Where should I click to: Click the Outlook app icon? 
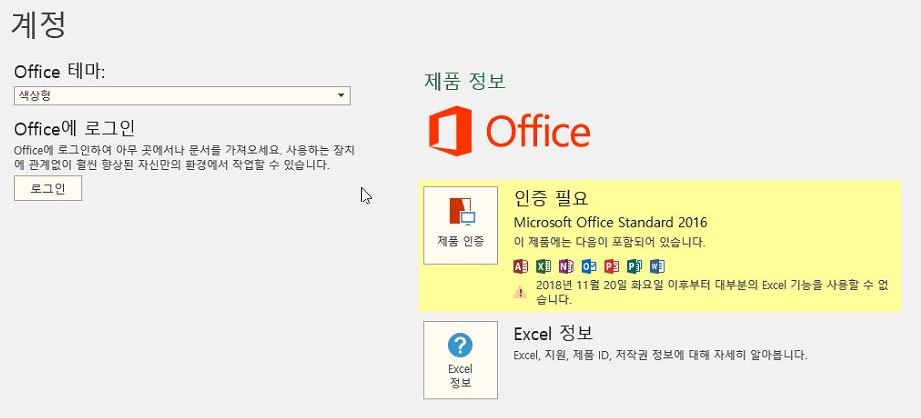589,267
